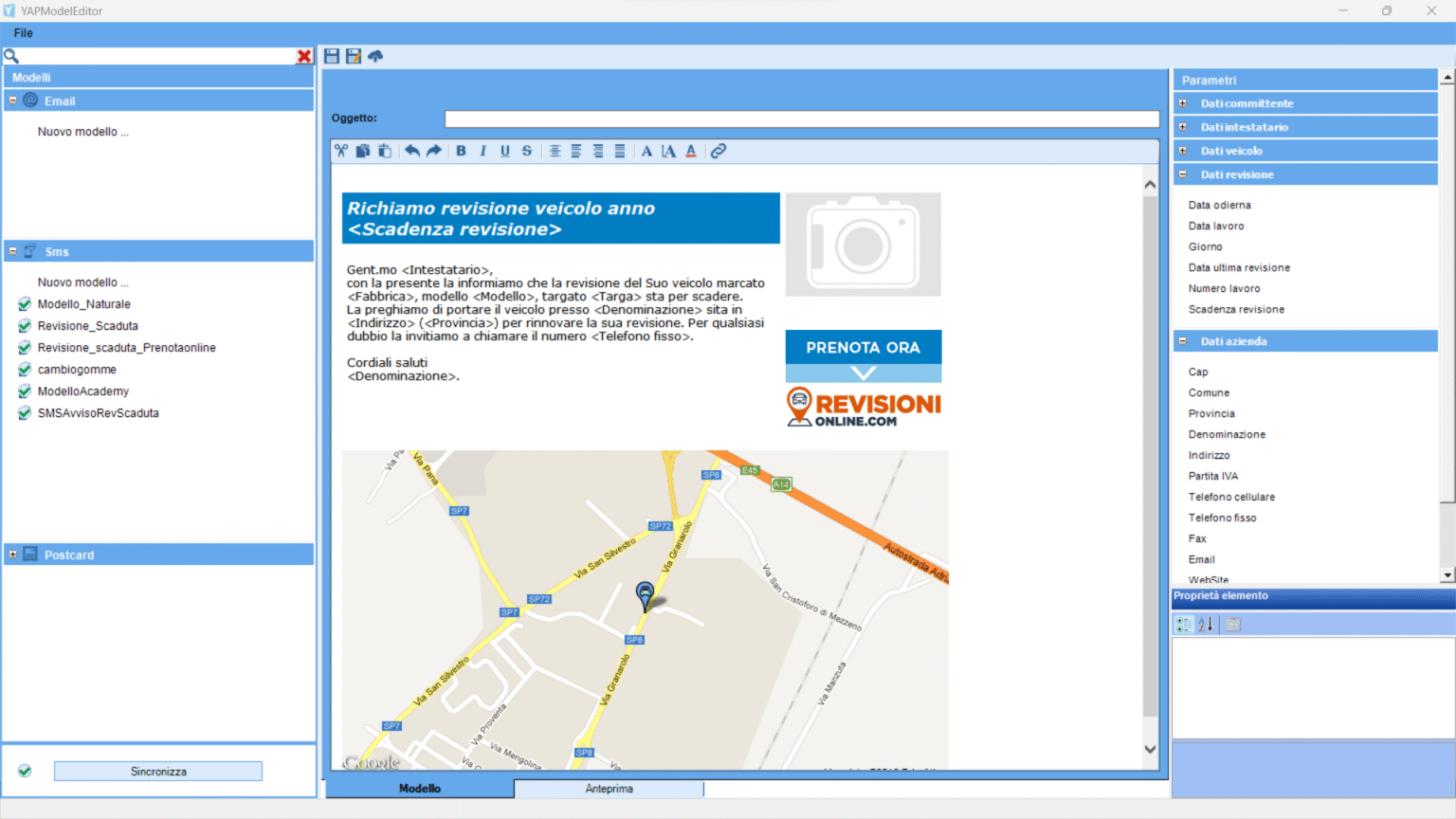Switch to the Anteprima tab
The image size is (1456, 819).
[x=609, y=789]
